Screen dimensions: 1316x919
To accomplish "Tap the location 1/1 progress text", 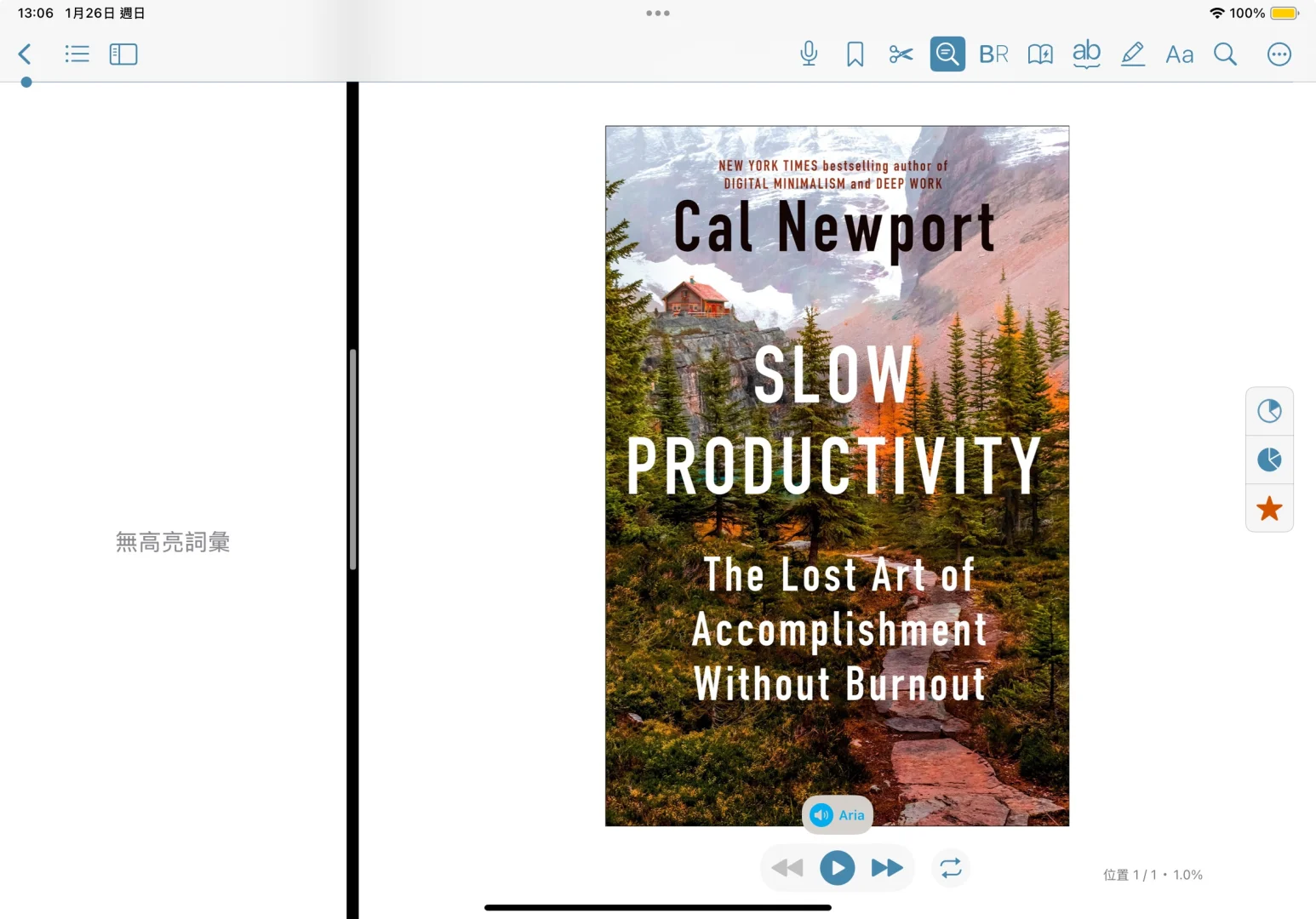I will coord(1153,875).
